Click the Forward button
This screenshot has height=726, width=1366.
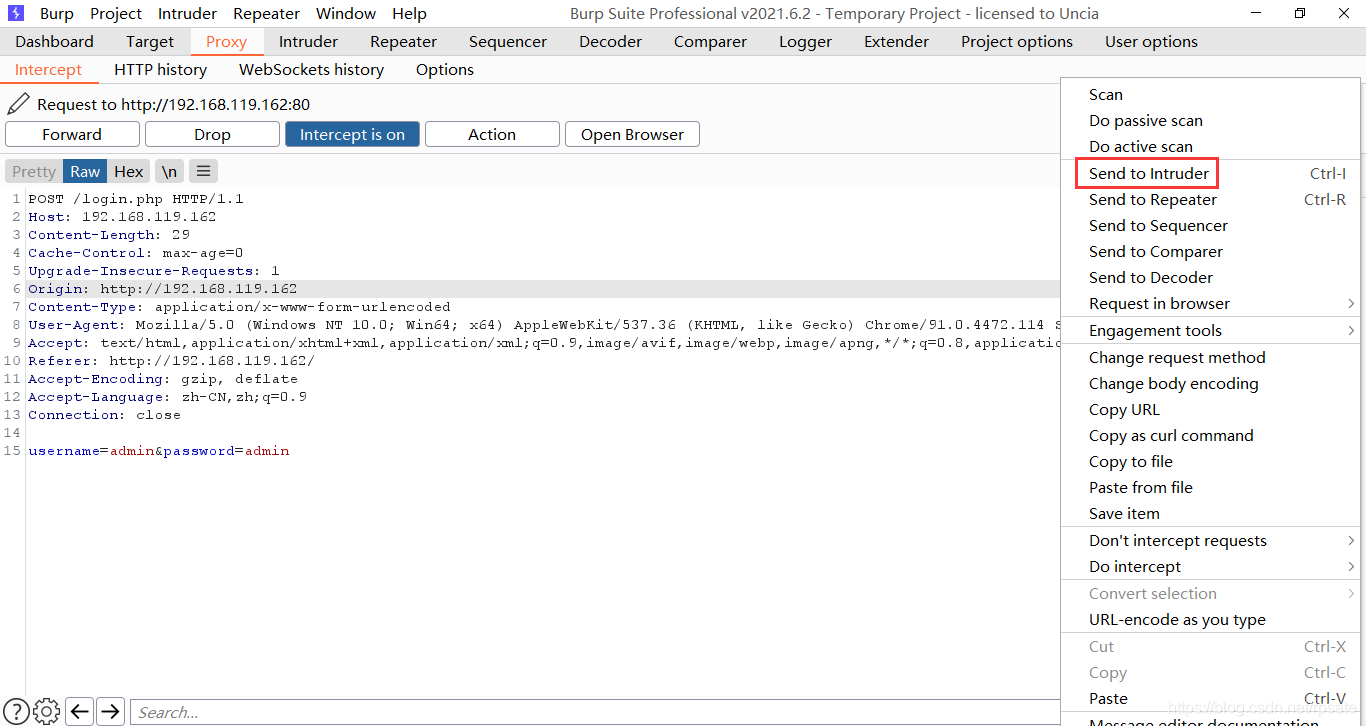pyautogui.click(x=72, y=134)
